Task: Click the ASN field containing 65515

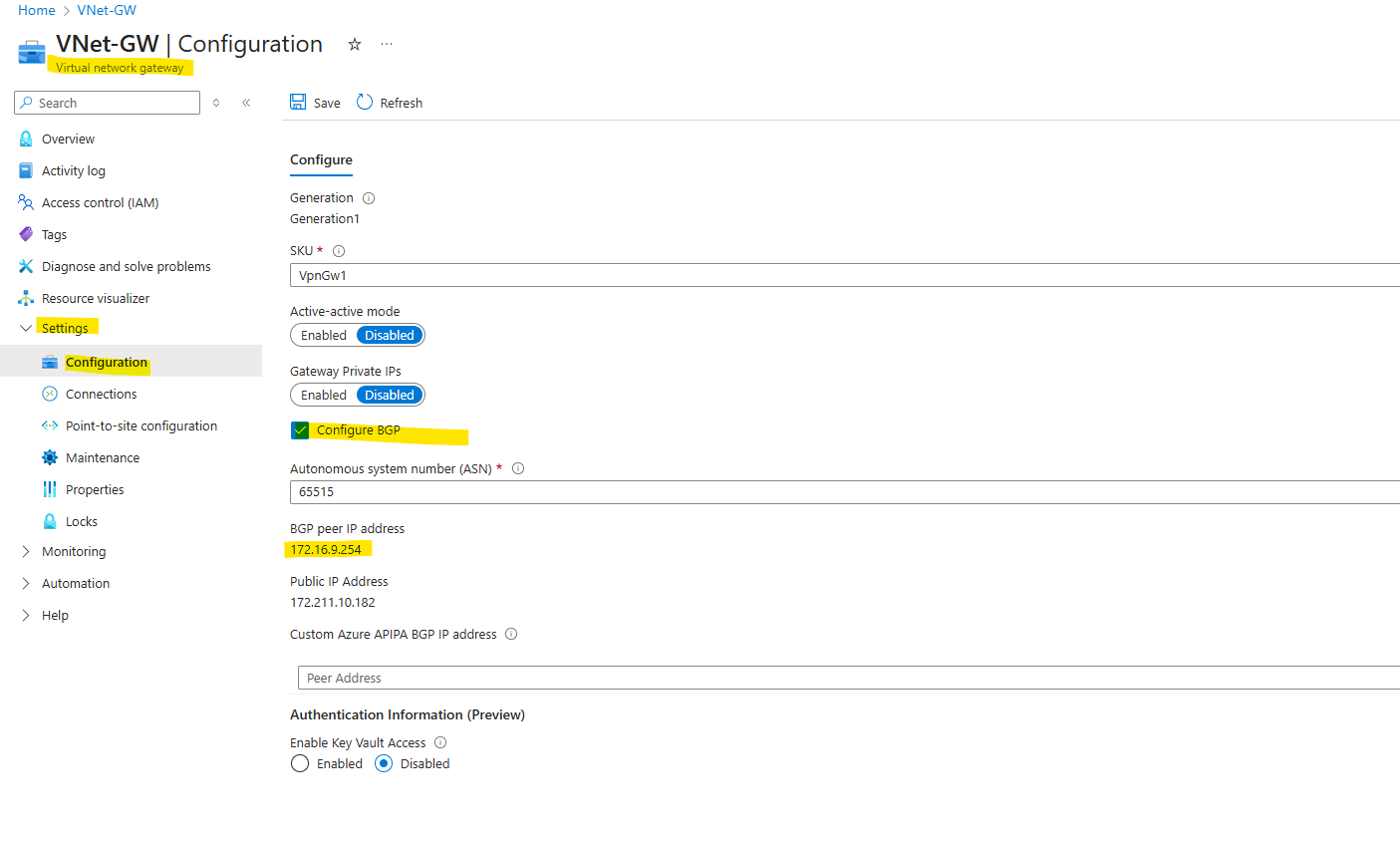Action: point(845,492)
